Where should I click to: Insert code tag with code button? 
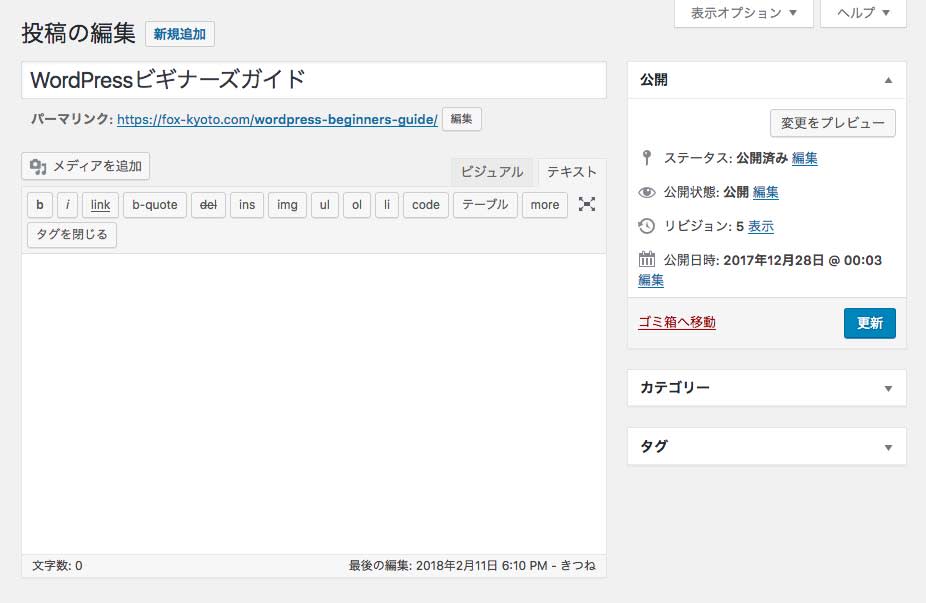(426, 205)
